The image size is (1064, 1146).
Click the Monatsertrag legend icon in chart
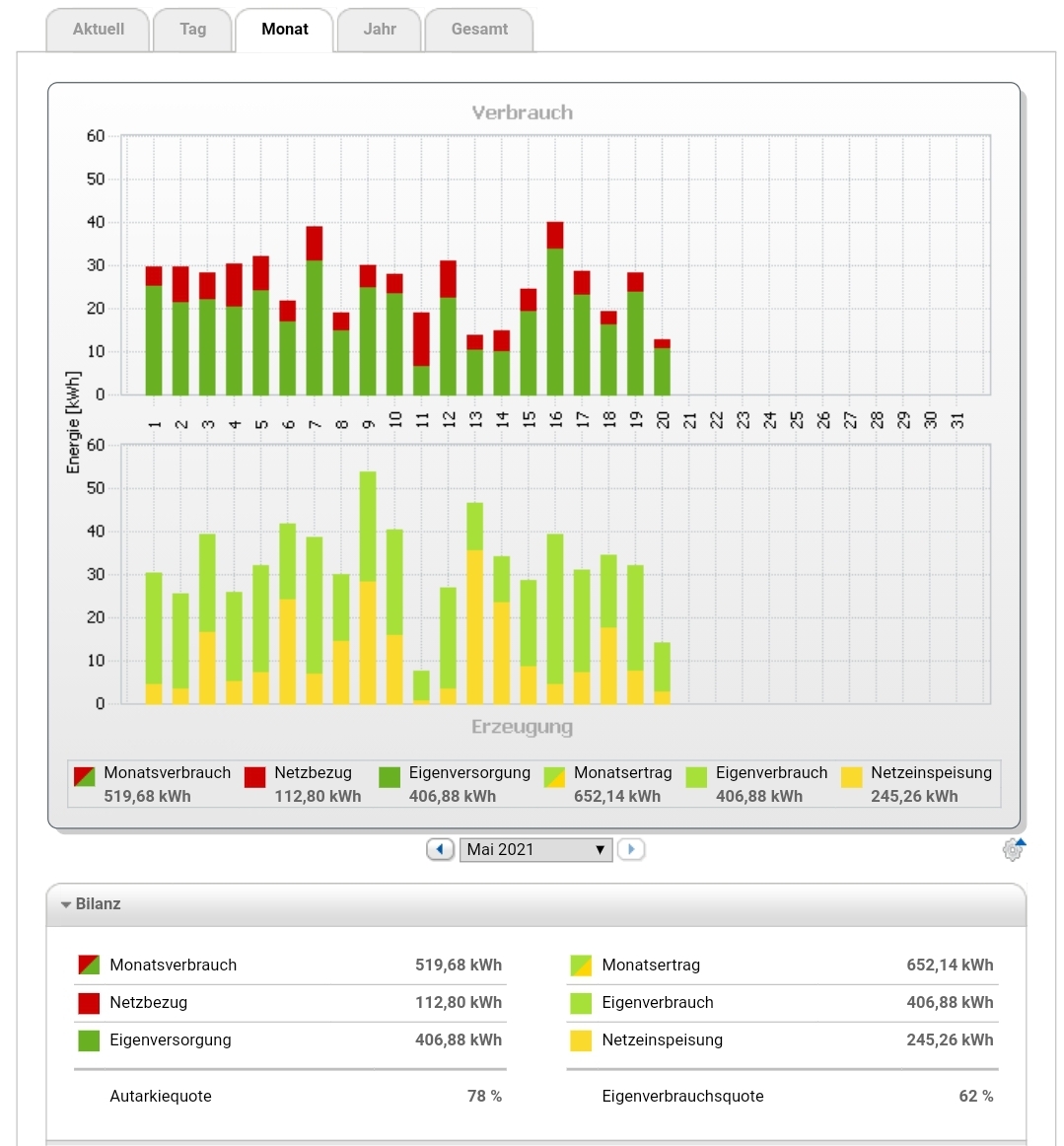click(x=555, y=776)
